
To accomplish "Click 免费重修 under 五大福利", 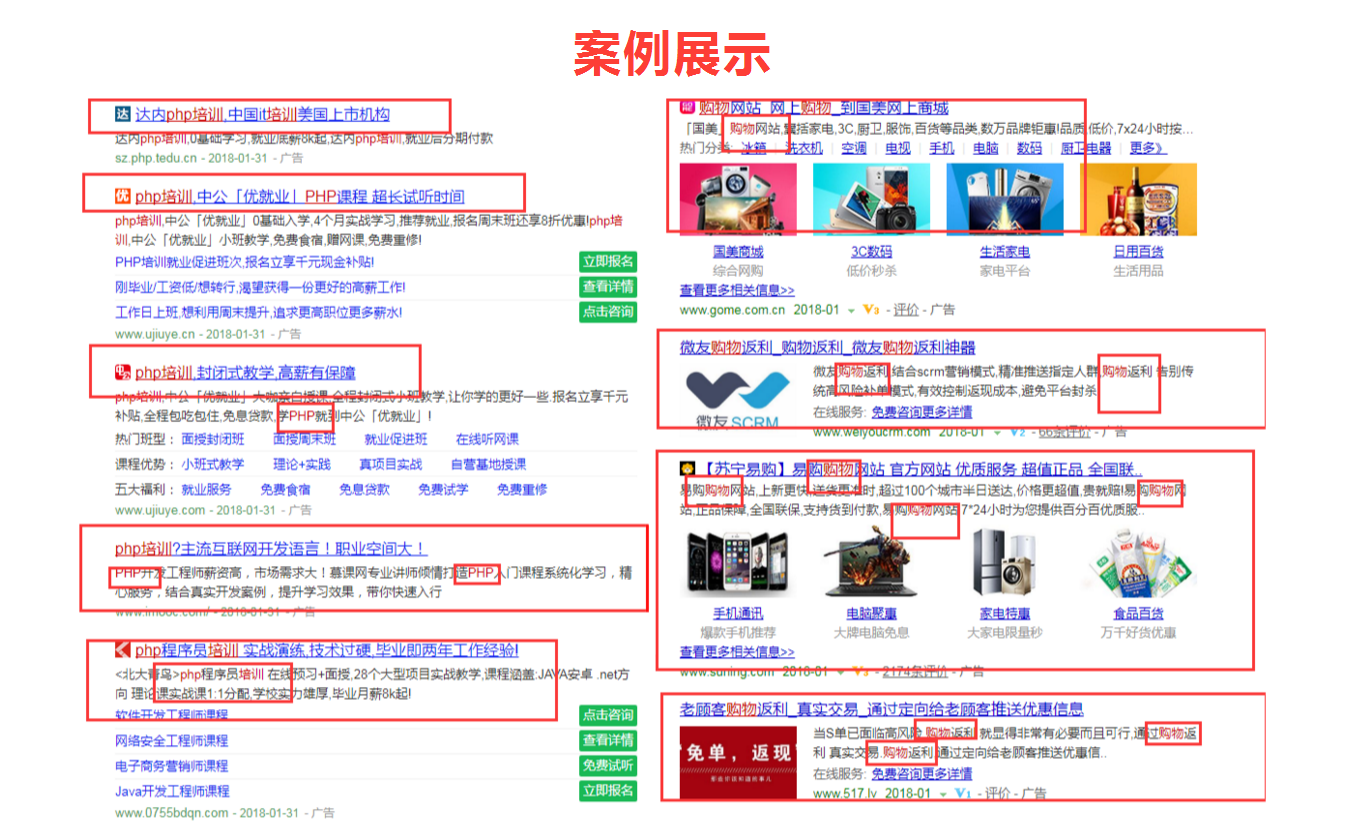I will [x=522, y=489].
